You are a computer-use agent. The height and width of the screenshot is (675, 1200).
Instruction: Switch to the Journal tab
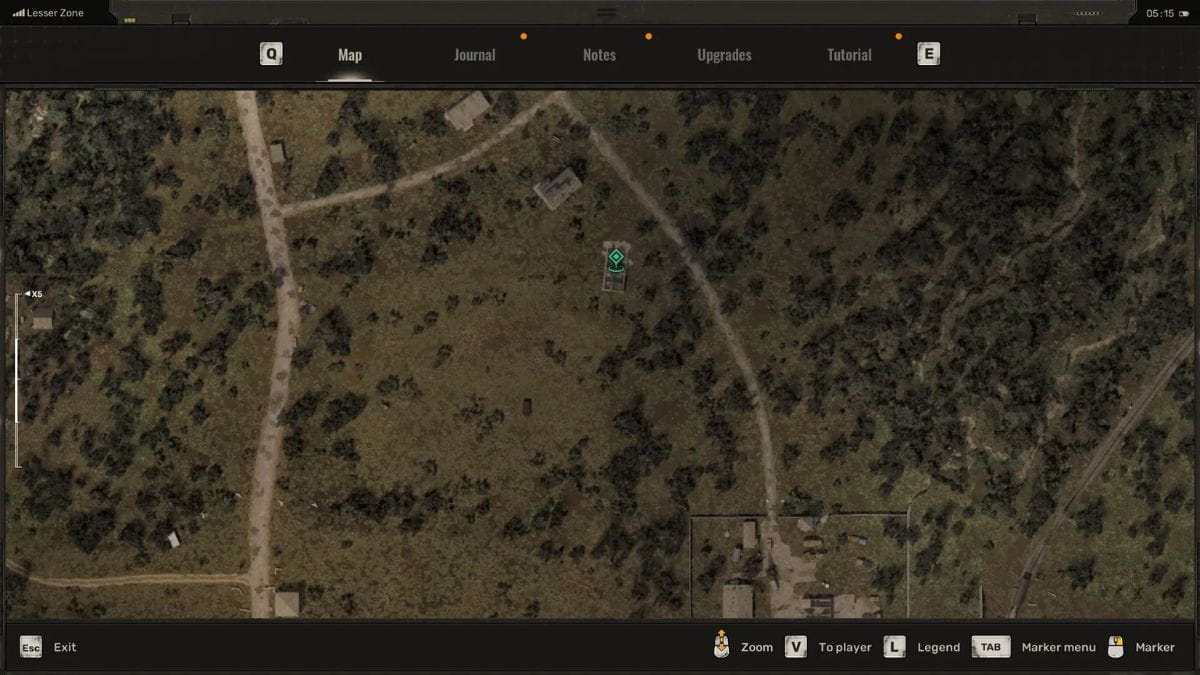(474, 54)
